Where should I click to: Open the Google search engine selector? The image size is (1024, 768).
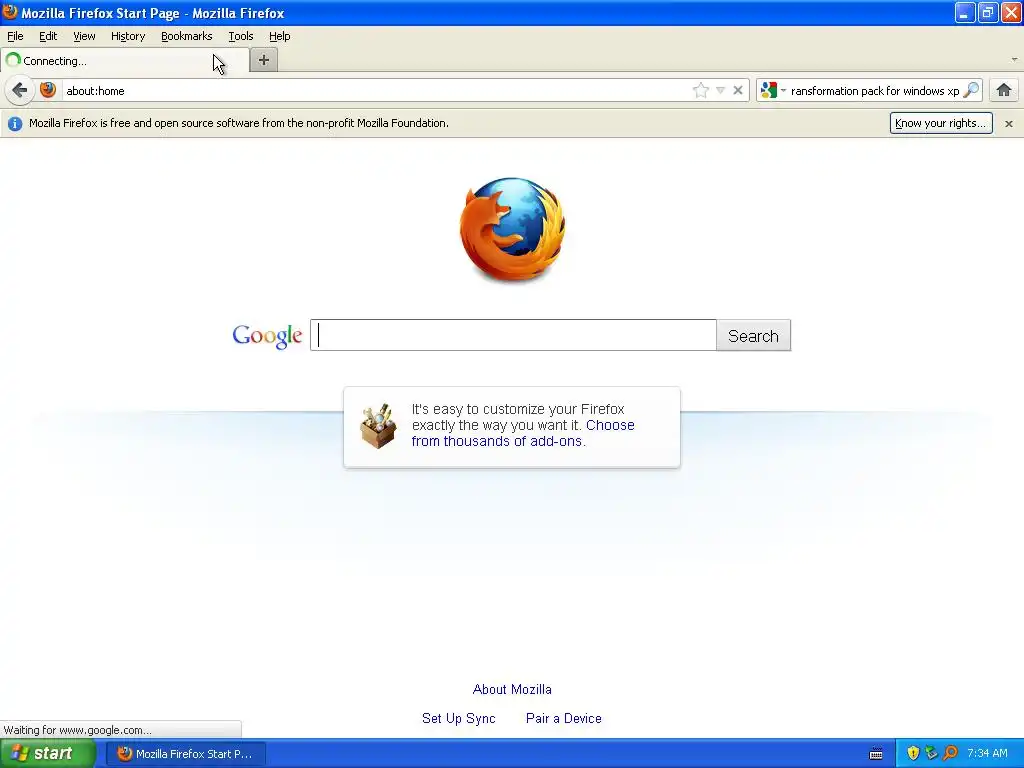point(773,90)
